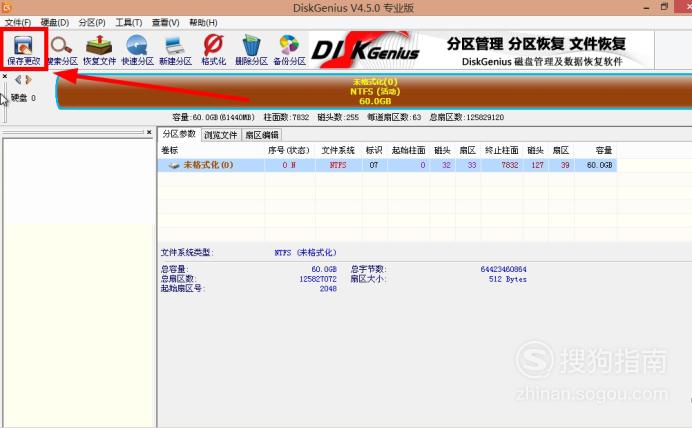Click the 512 Bytes sector size value
692x428 pixels.
(508, 279)
